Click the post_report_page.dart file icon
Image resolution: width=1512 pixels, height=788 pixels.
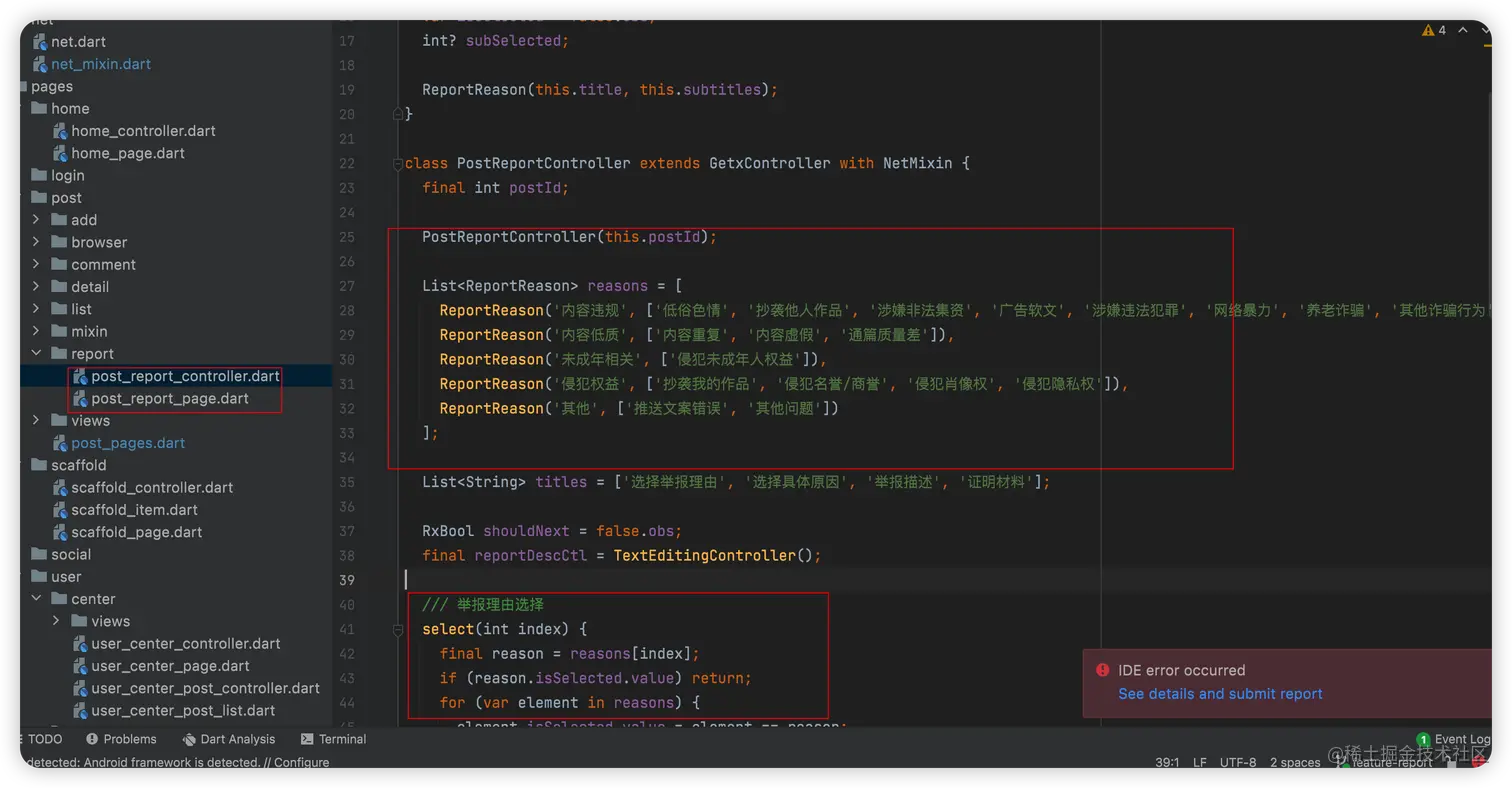80,399
